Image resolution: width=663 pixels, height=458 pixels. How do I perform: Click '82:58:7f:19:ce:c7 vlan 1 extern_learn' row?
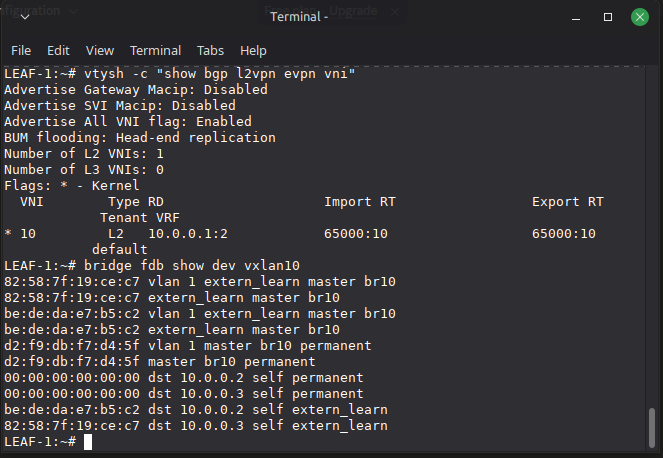click(x=200, y=282)
